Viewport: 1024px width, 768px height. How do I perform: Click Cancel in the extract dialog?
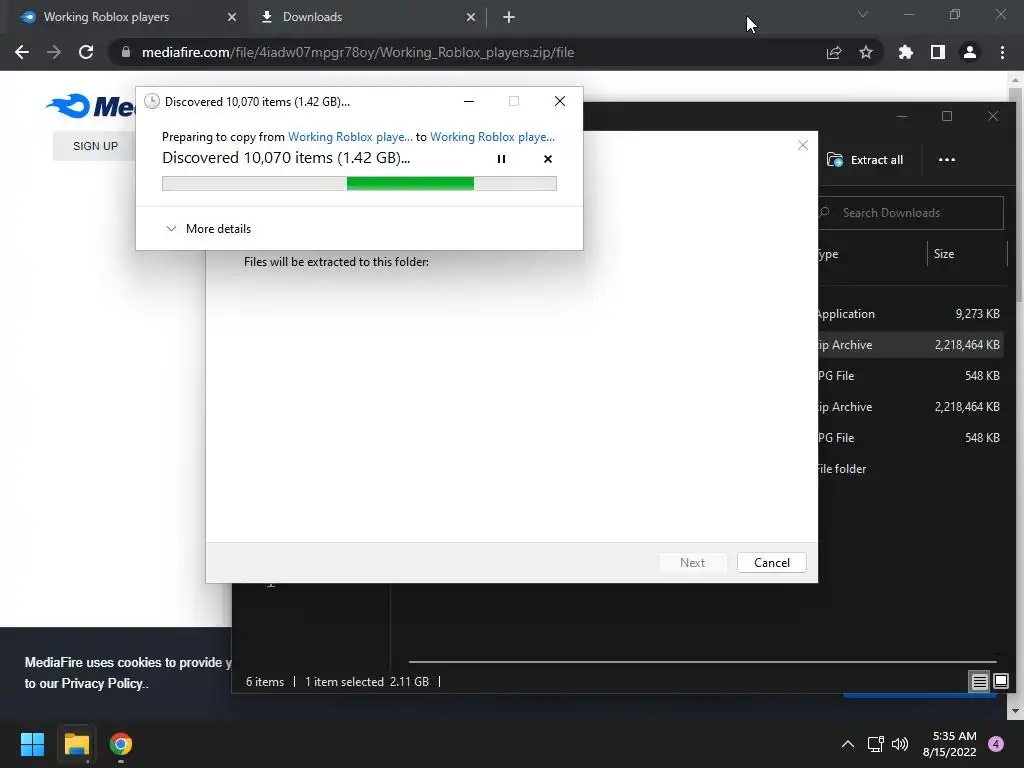pyautogui.click(x=771, y=562)
